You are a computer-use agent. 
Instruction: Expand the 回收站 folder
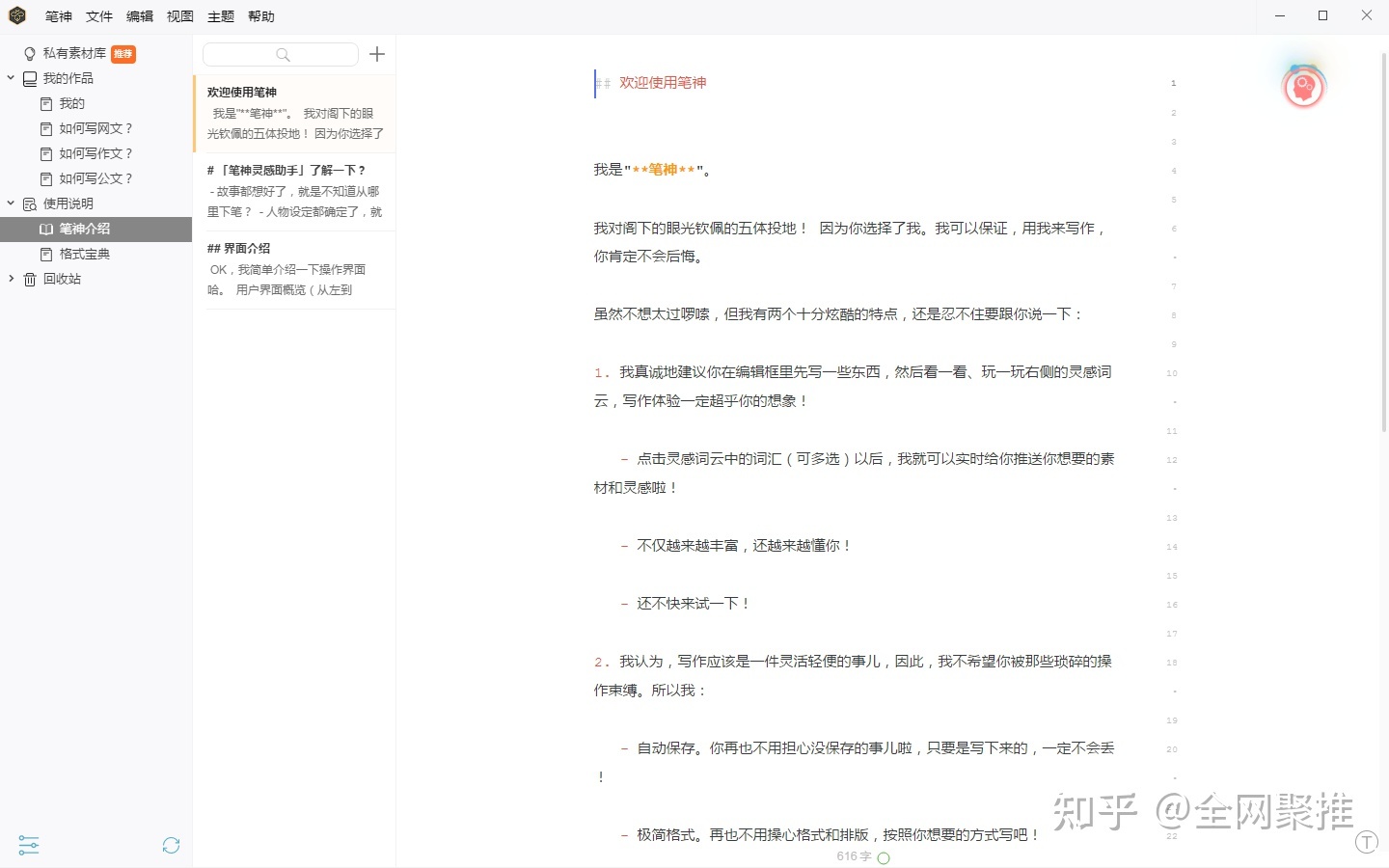click(x=11, y=279)
